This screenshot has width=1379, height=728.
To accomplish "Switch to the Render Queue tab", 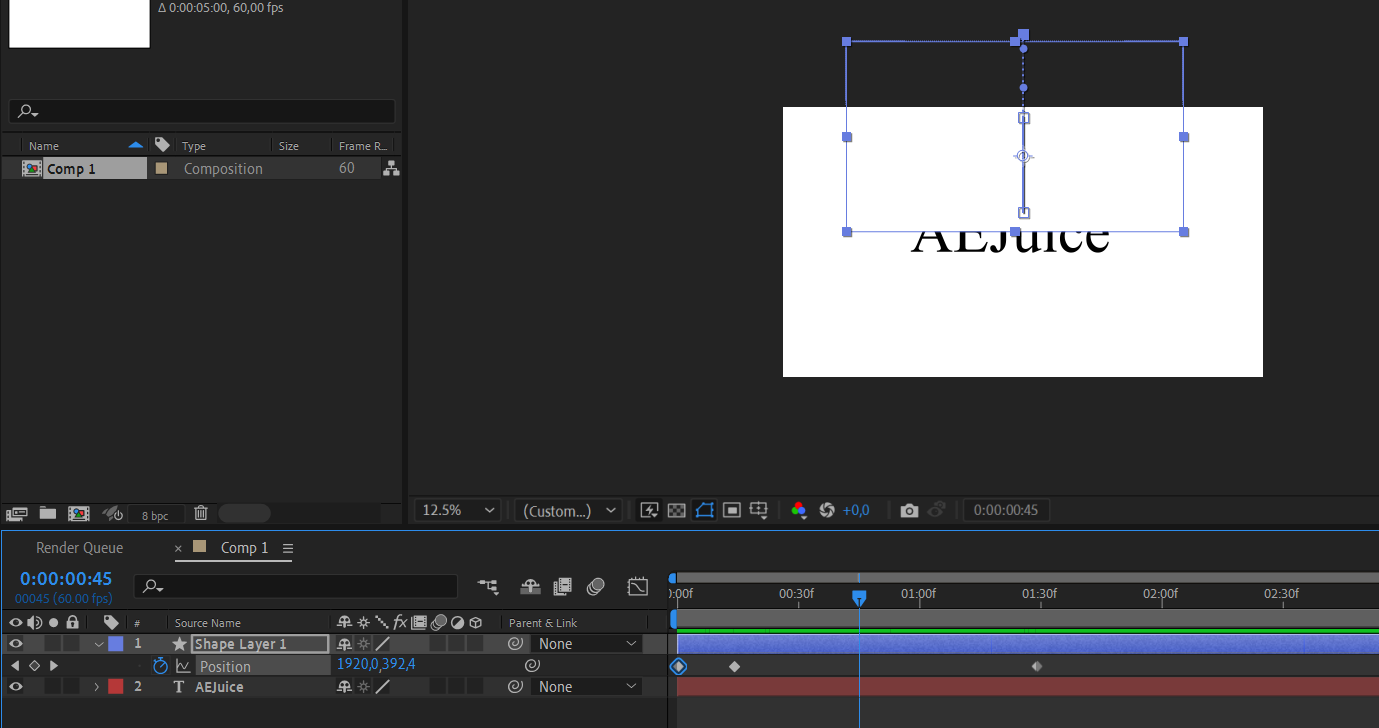I will tap(80, 548).
